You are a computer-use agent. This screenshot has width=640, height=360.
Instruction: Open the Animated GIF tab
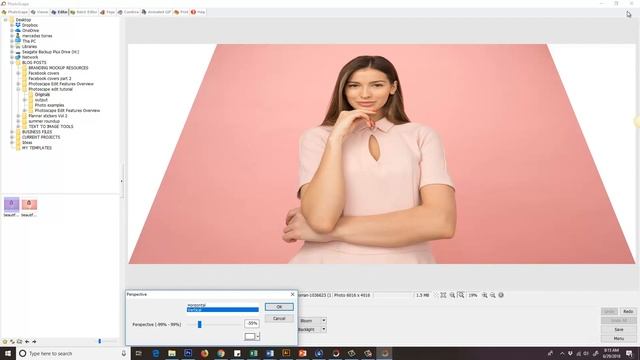(156, 12)
